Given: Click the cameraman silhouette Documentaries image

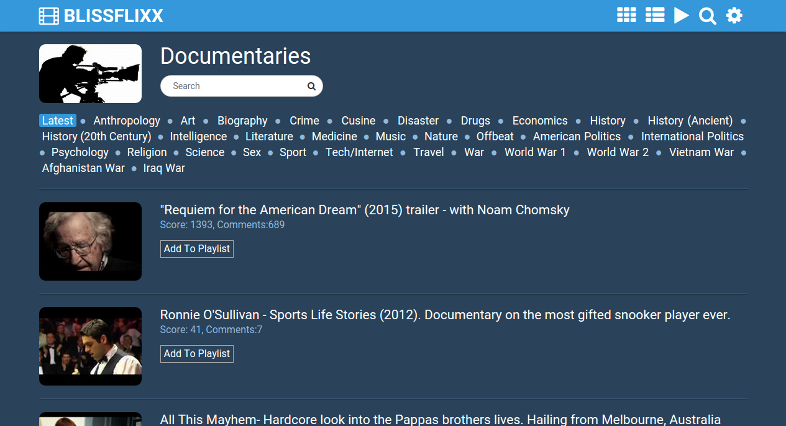Looking at the screenshot, I should 90,73.
